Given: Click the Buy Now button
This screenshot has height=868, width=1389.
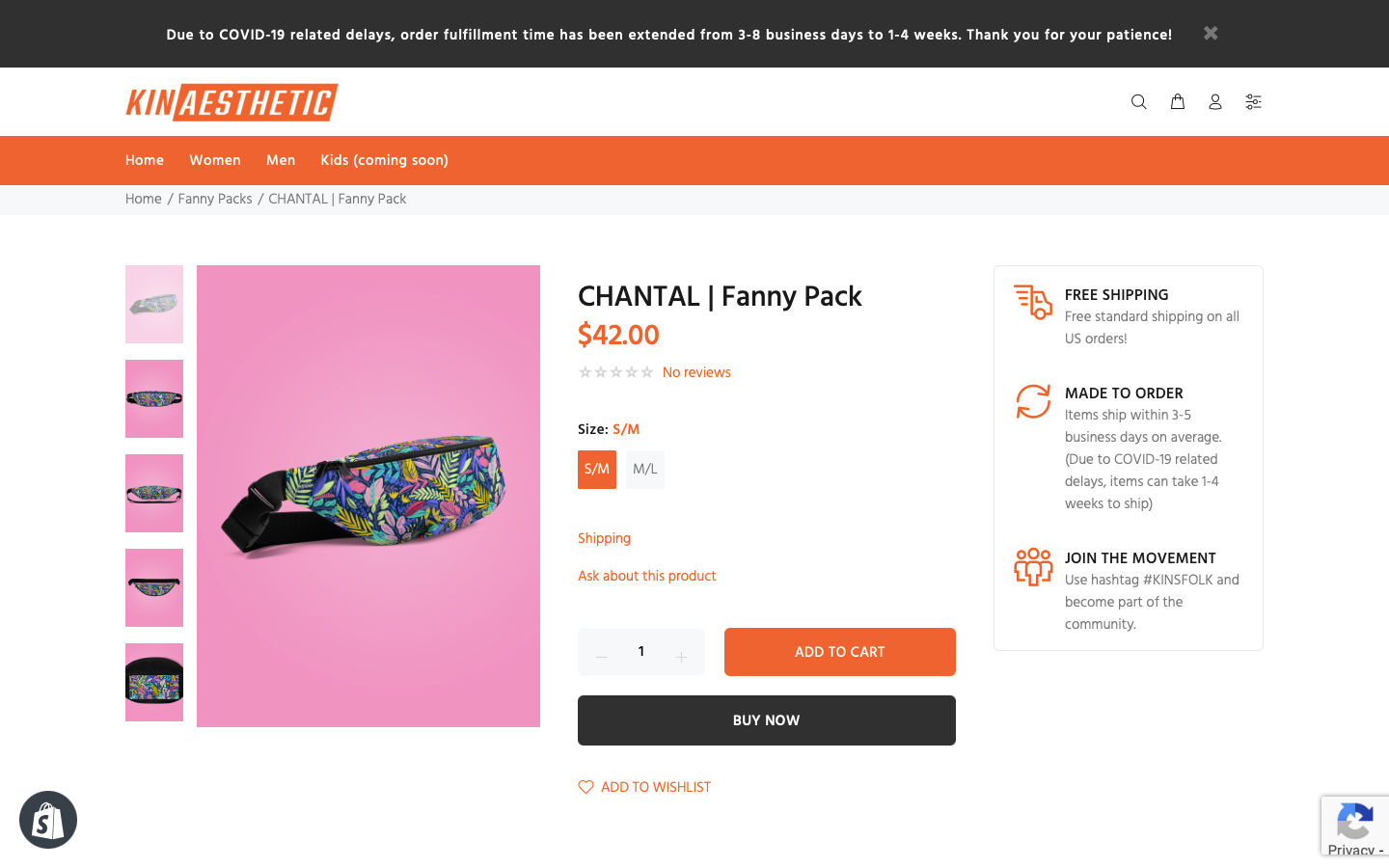Looking at the screenshot, I should click(766, 720).
